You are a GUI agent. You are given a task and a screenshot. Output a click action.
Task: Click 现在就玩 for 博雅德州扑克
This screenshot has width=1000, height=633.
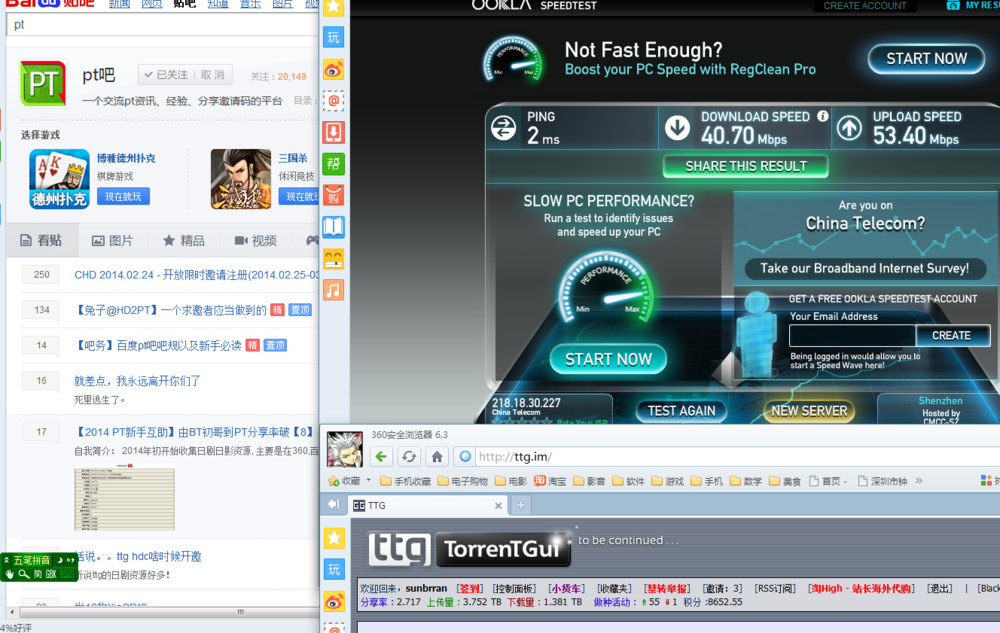(x=123, y=196)
